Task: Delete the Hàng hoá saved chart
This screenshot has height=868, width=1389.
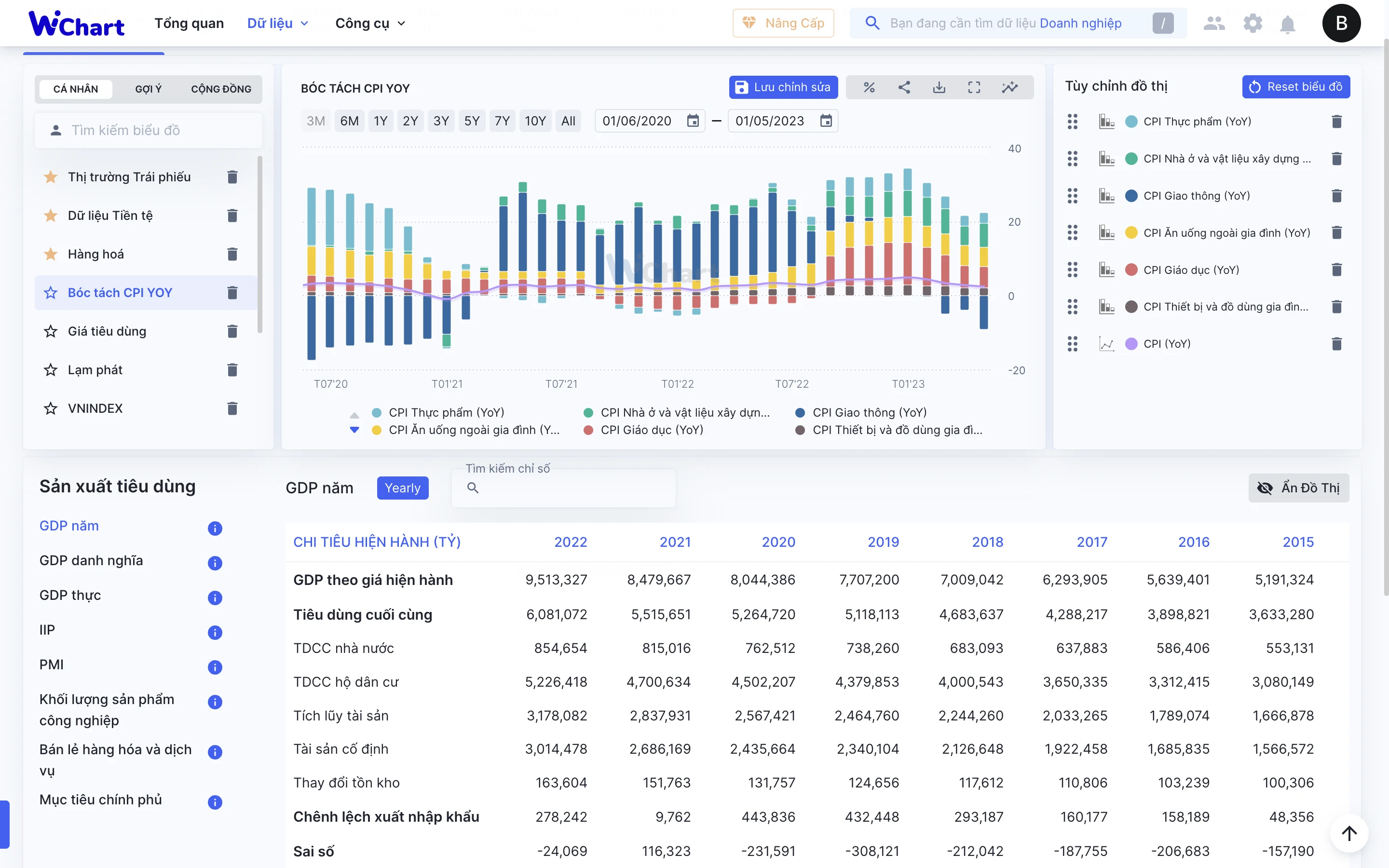Action: [232, 254]
